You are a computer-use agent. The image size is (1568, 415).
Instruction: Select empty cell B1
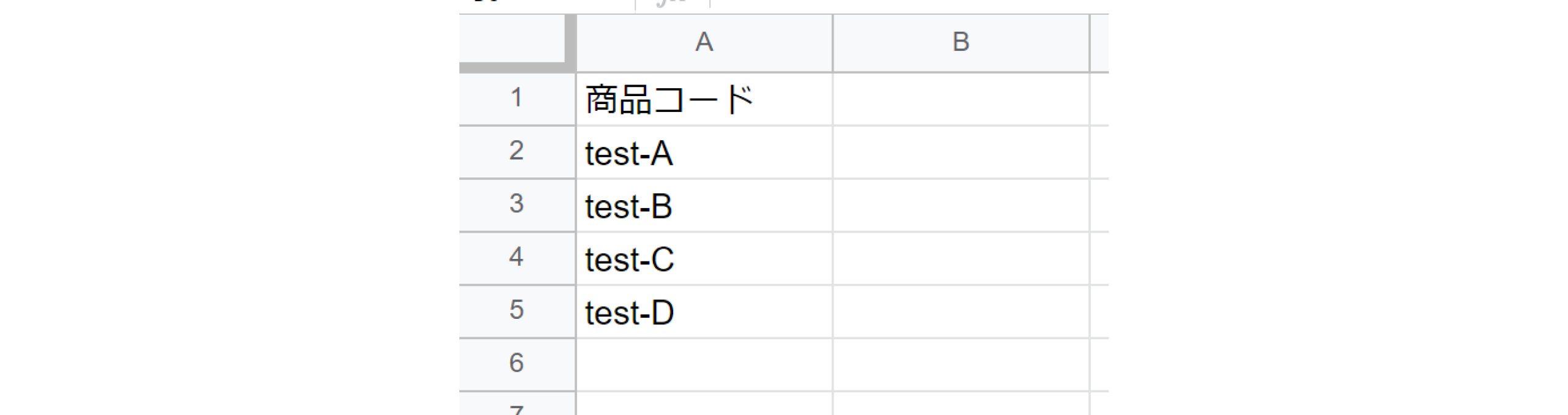pos(960,99)
